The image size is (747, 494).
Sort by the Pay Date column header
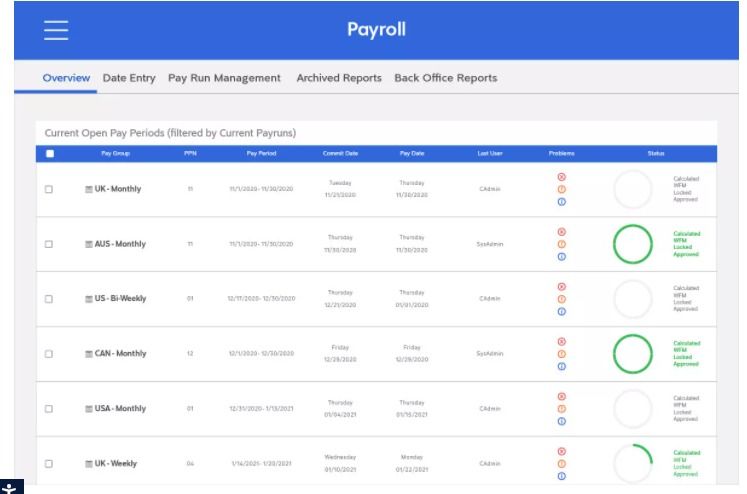tap(412, 153)
